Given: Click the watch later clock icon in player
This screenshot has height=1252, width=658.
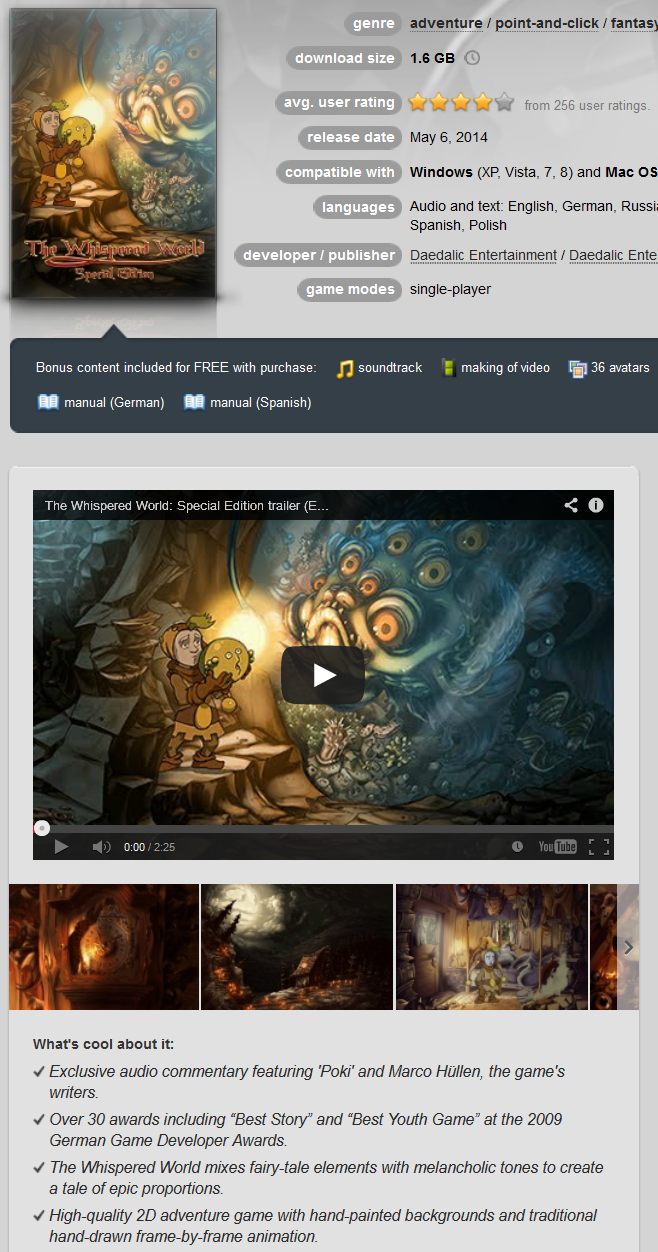Looking at the screenshot, I should click(x=517, y=847).
